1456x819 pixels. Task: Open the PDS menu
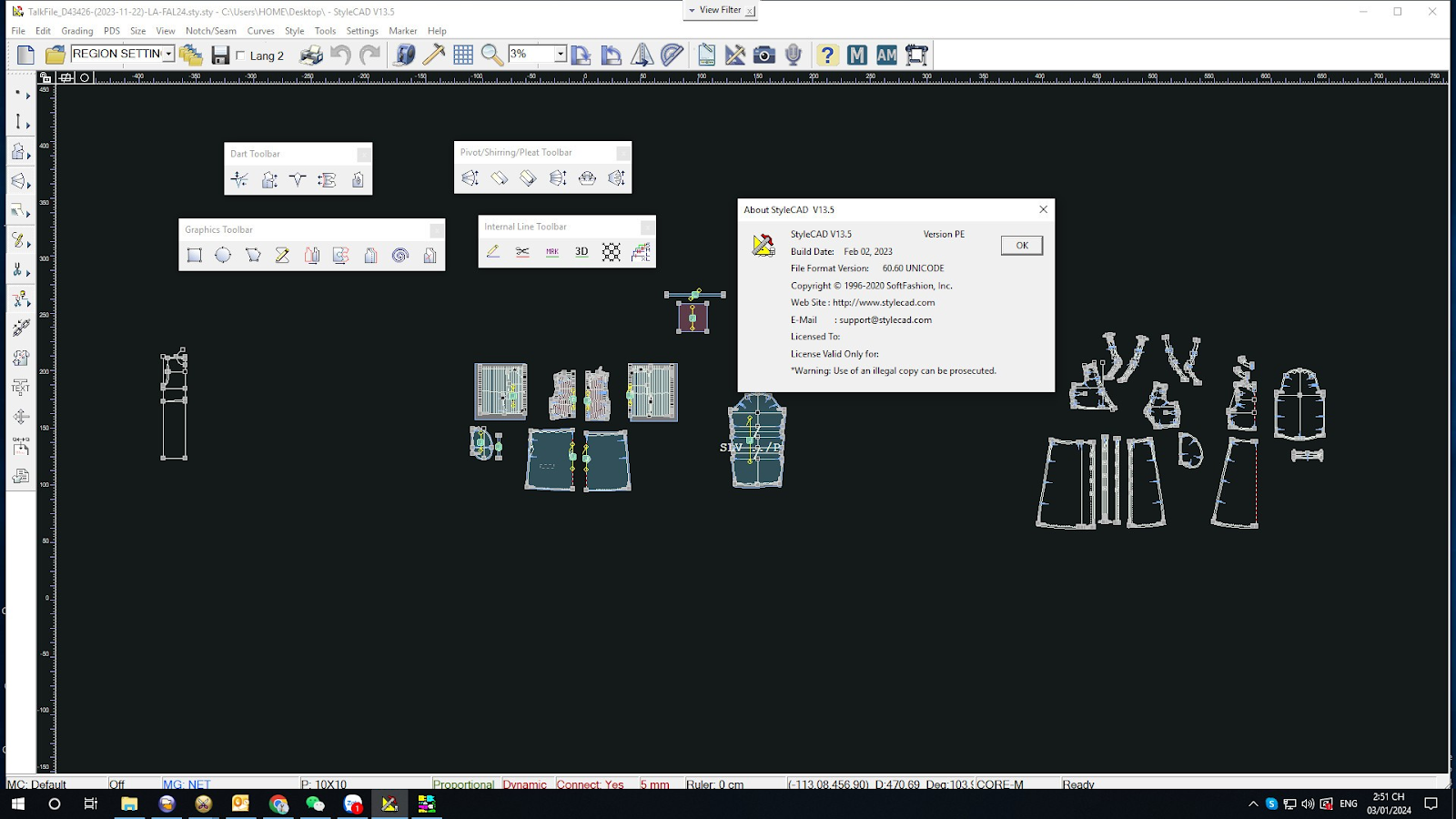[112, 31]
